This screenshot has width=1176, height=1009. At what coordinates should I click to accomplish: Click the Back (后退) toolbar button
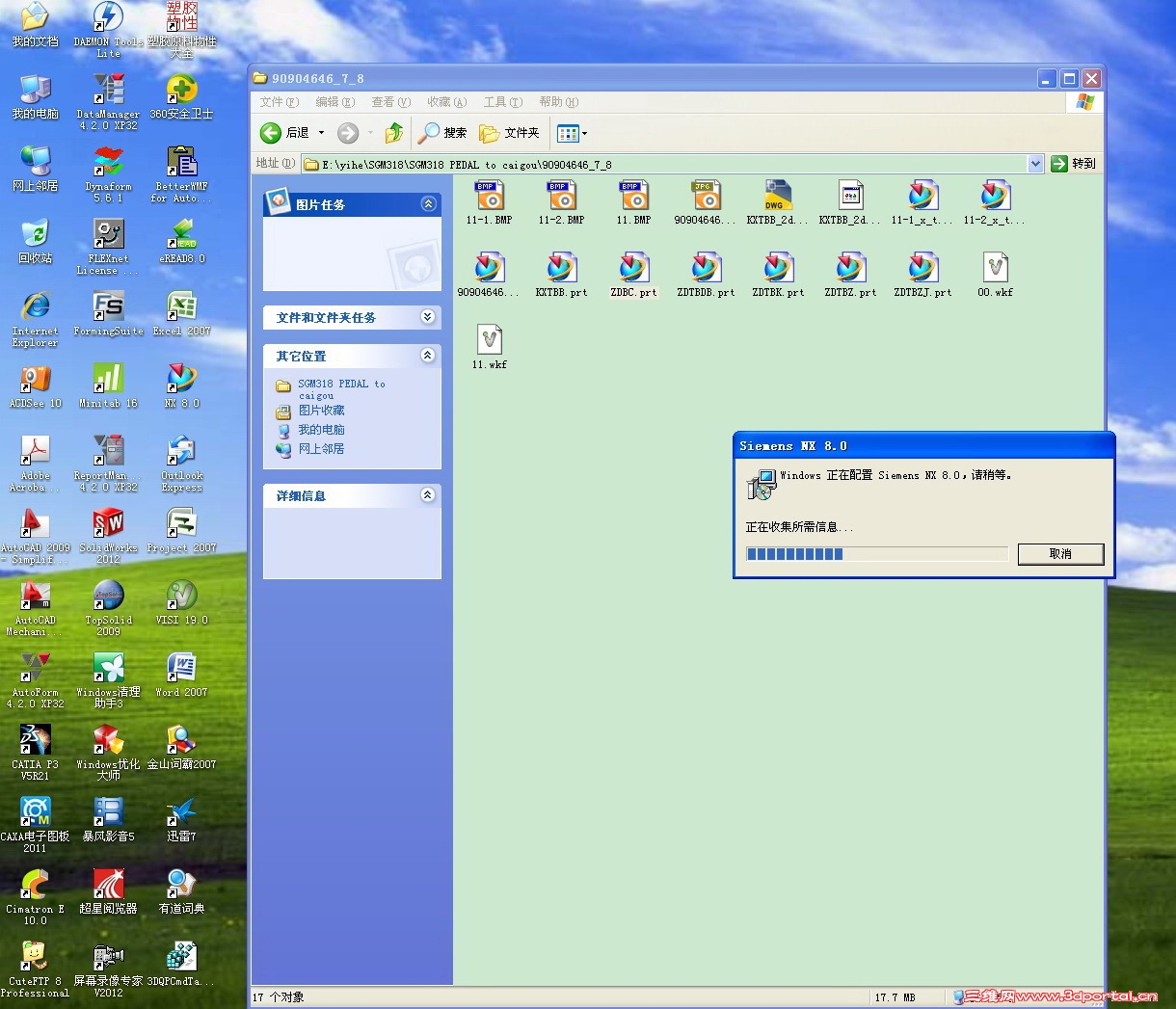[x=285, y=133]
